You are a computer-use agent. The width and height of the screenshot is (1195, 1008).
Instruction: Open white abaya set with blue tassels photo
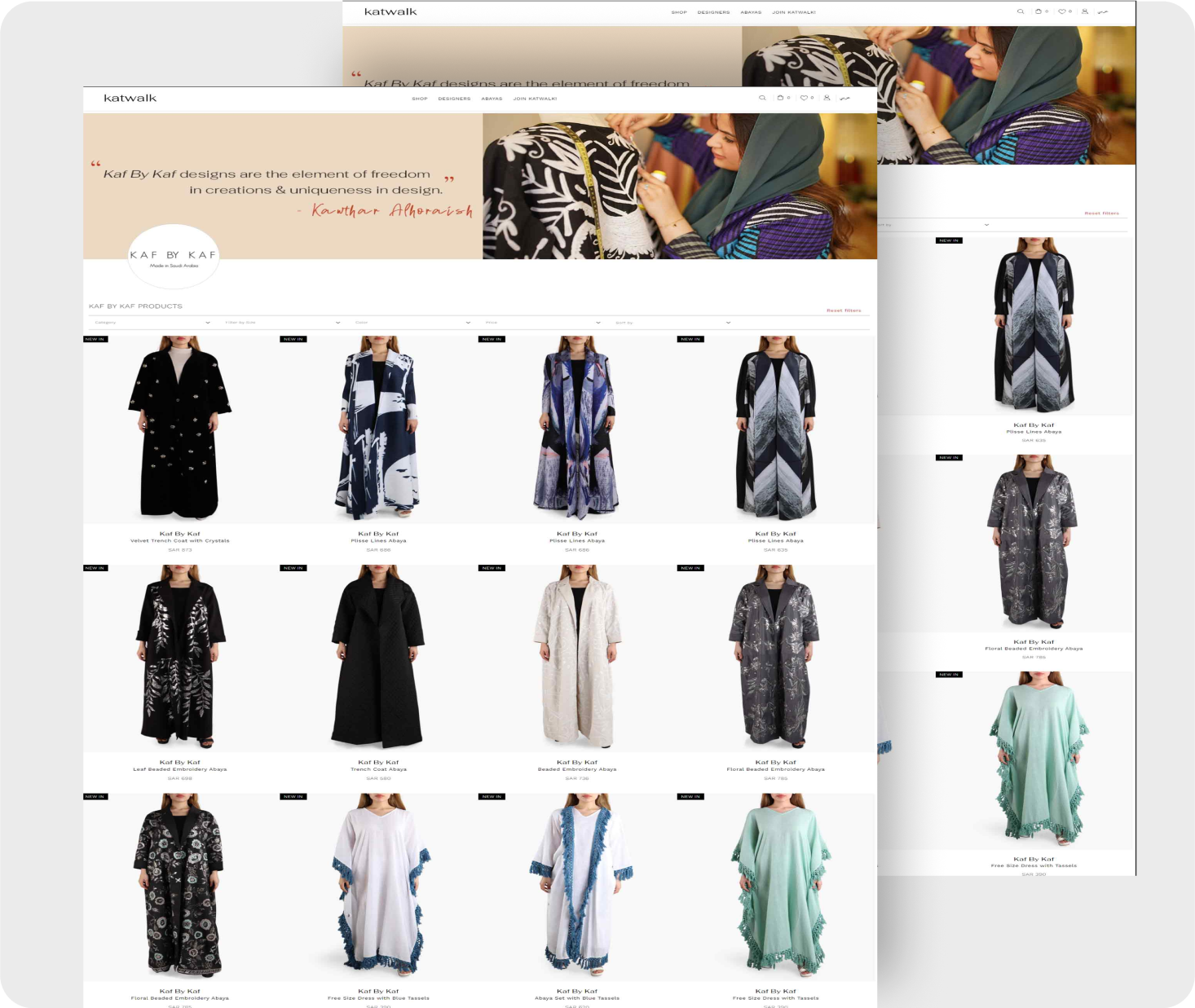[577, 886]
